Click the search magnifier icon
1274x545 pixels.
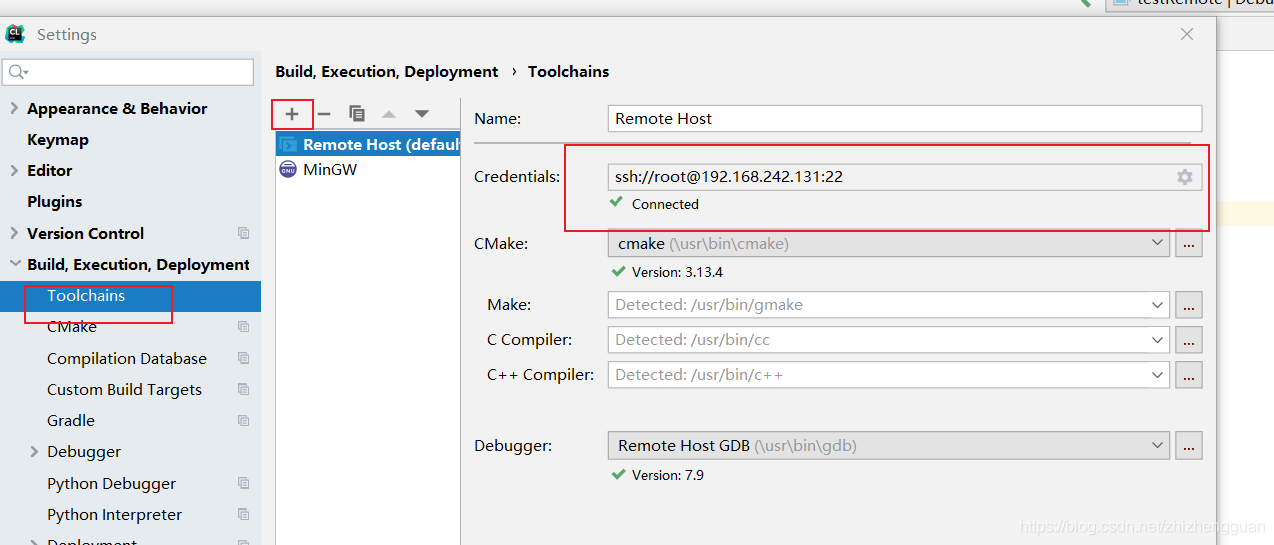pos(18,72)
